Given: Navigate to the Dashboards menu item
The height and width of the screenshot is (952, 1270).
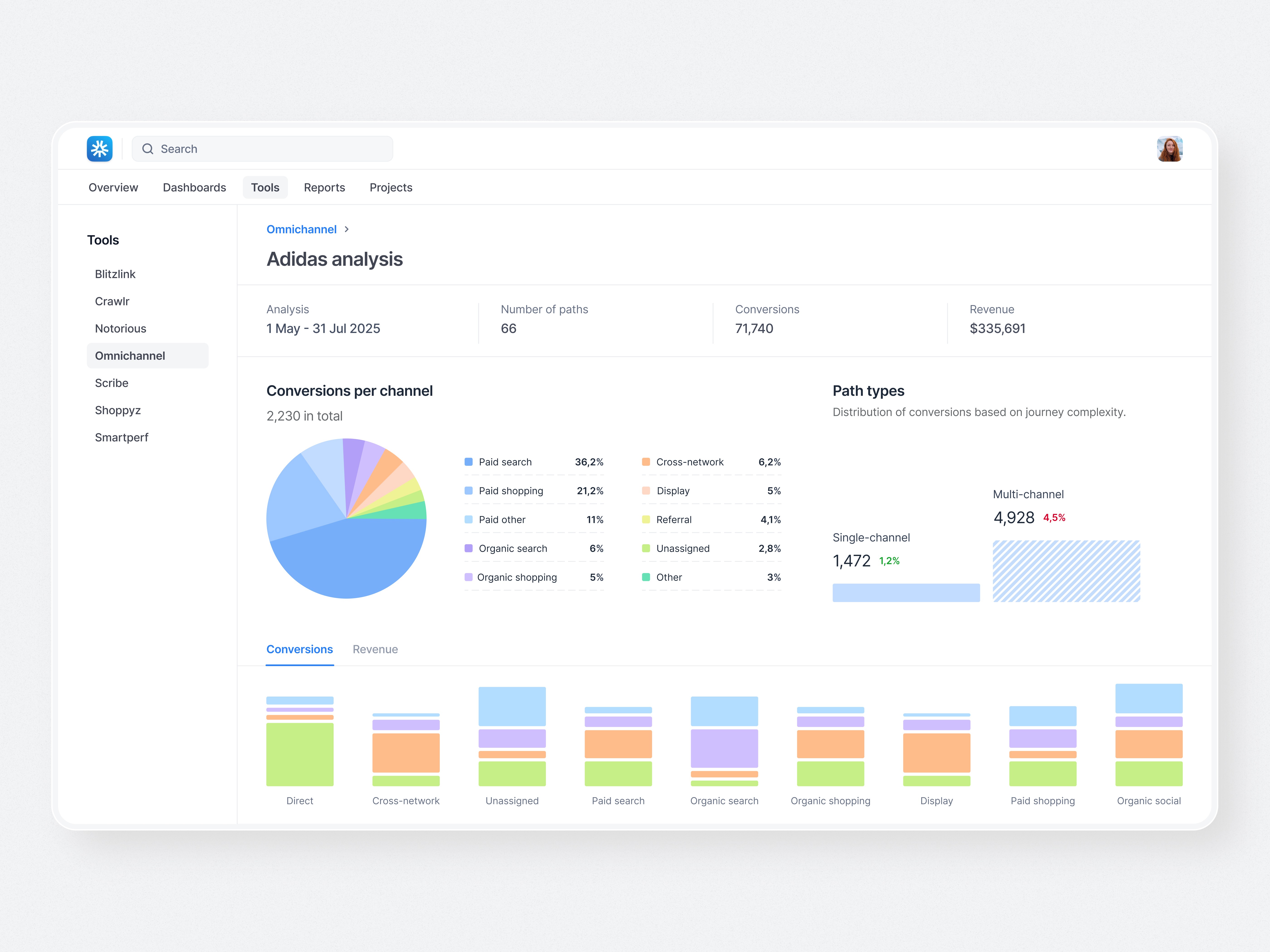Looking at the screenshot, I should (x=194, y=187).
